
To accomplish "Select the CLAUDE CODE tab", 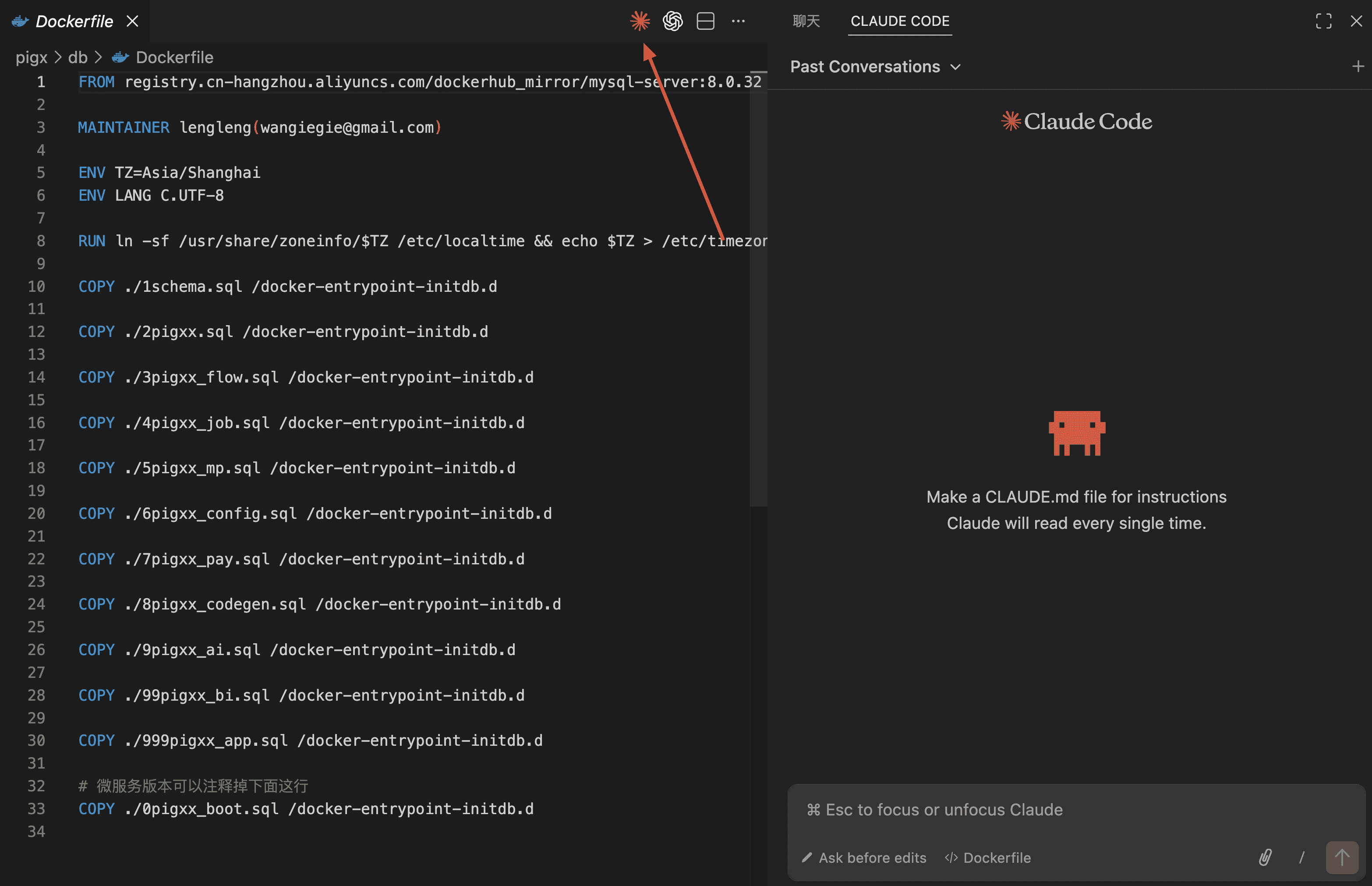I will pos(899,21).
